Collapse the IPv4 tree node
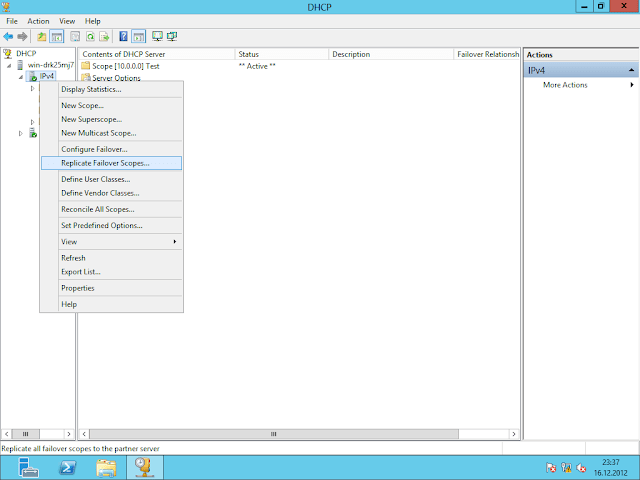Viewport: 640px width, 480px height. coord(20,77)
